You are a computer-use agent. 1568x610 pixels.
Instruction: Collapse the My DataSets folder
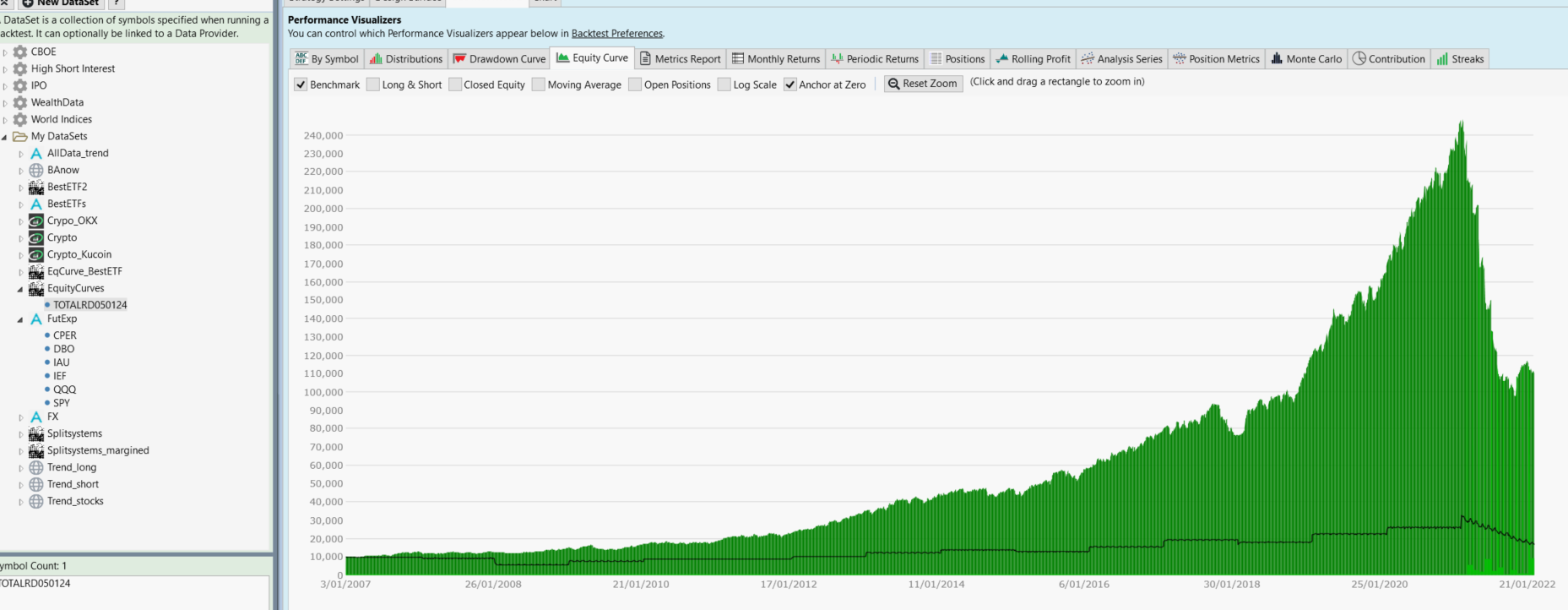click(4, 137)
